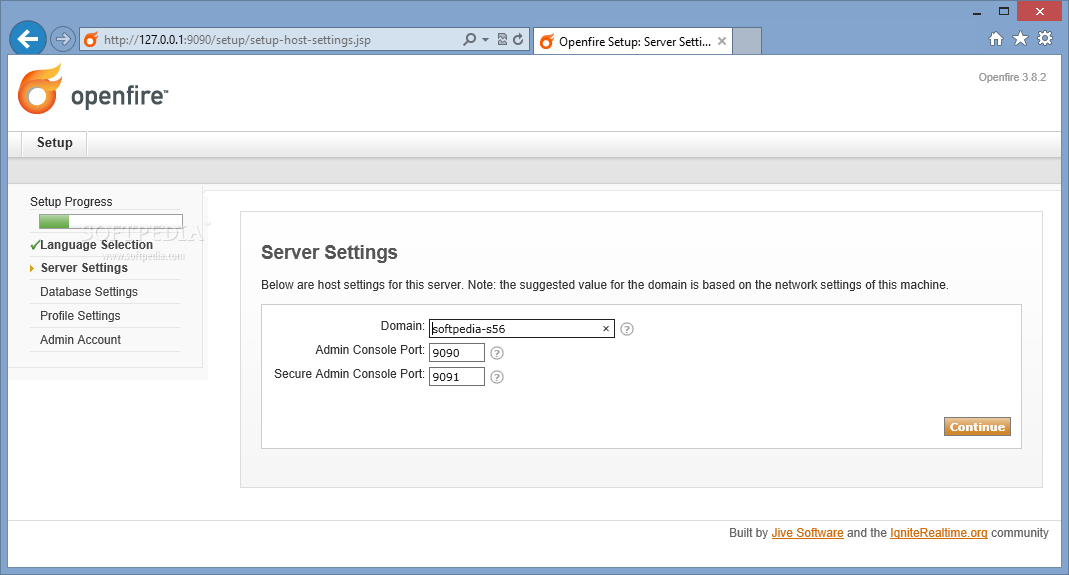Viewport: 1069px width, 575px height.
Task: Click the Secure Admin Console Port field
Action: (457, 377)
